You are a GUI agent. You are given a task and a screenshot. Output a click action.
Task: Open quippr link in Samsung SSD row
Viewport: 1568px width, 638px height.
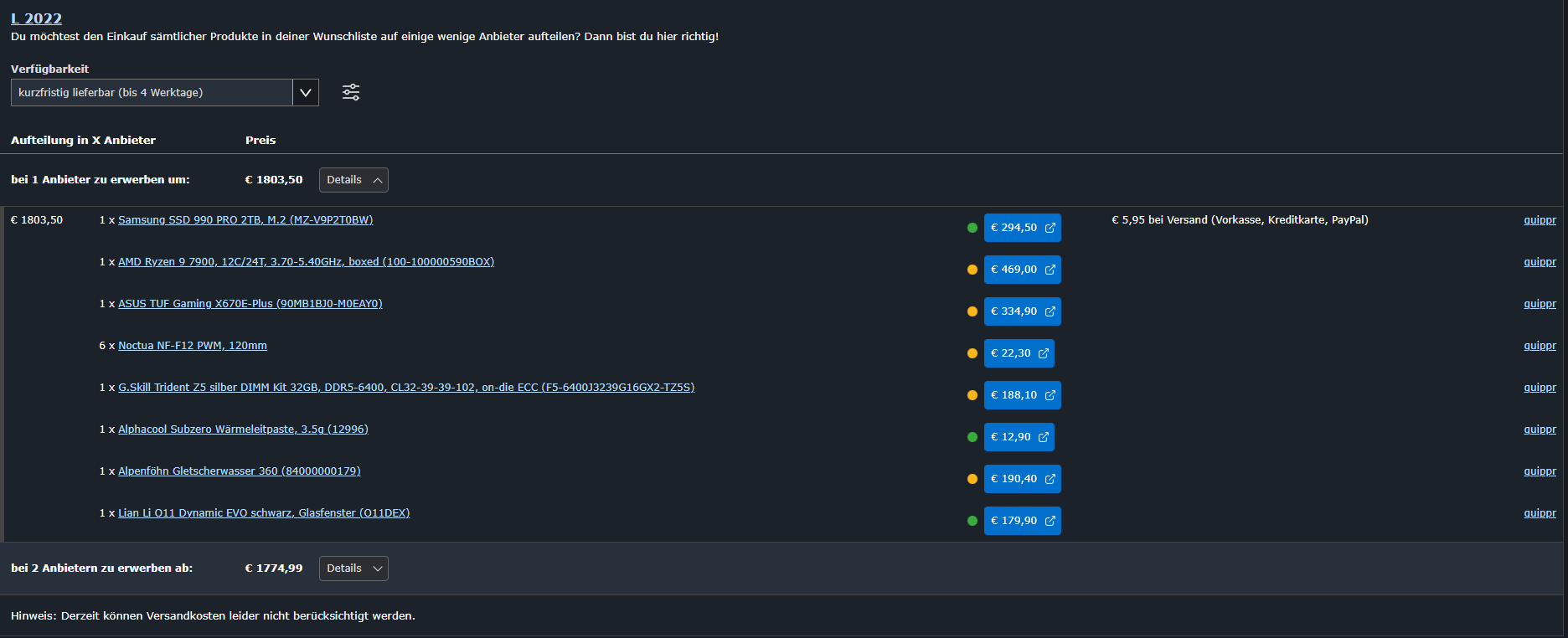tap(1540, 220)
